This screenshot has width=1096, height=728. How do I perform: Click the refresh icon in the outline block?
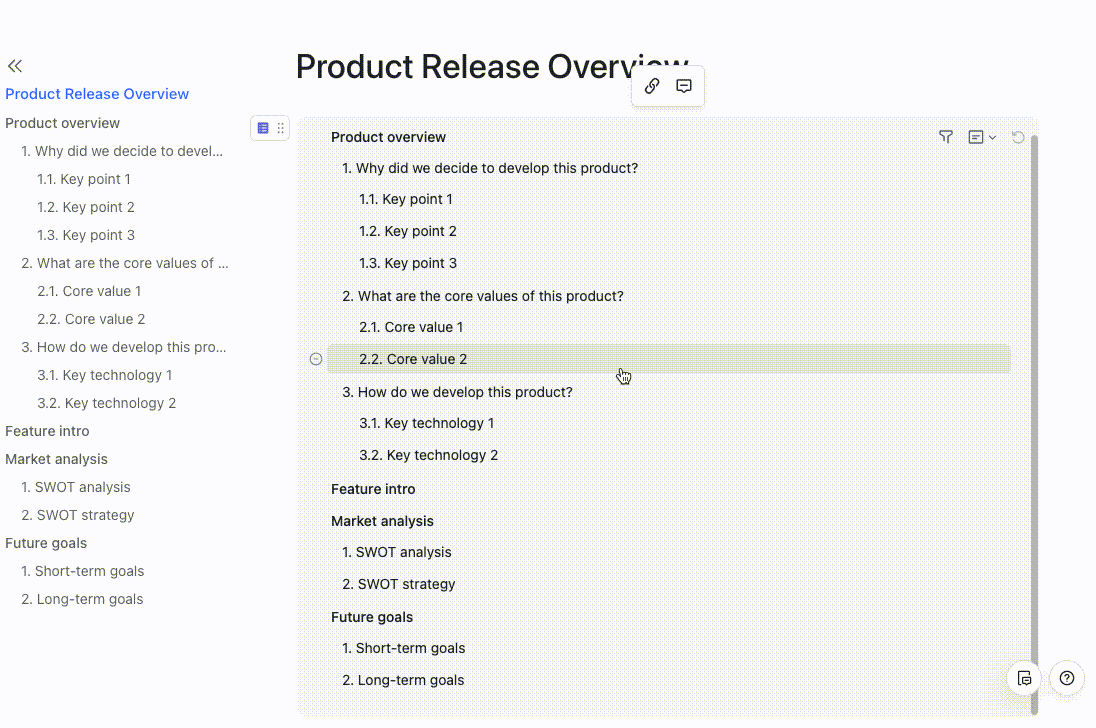point(1018,137)
